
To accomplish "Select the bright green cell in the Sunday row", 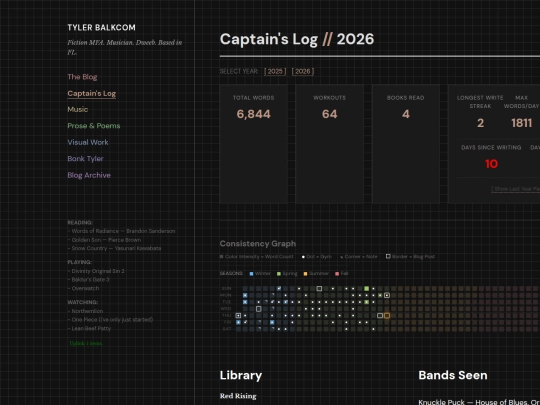I will click(366, 289).
